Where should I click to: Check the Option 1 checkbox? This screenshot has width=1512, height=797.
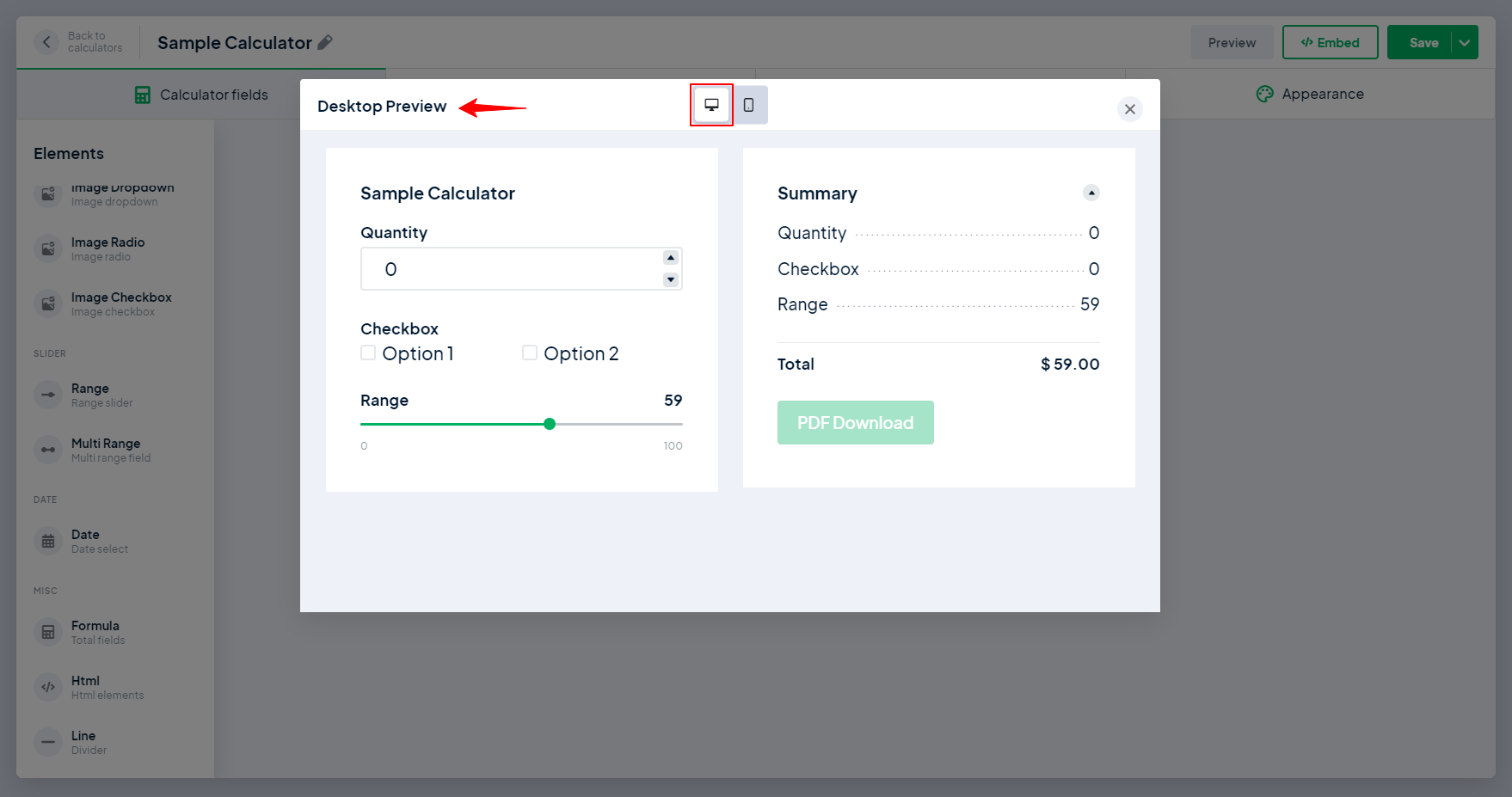tap(368, 353)
